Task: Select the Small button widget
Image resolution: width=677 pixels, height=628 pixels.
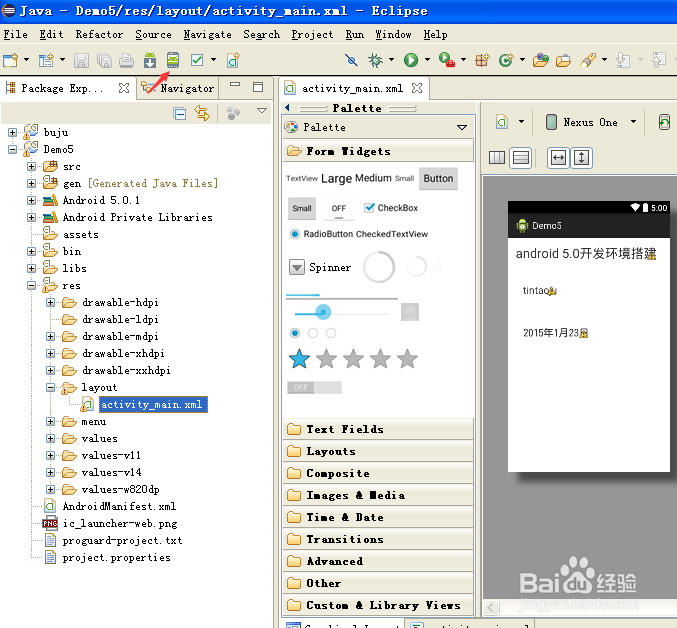Action: pyautogui.click(x=302, y=208)
